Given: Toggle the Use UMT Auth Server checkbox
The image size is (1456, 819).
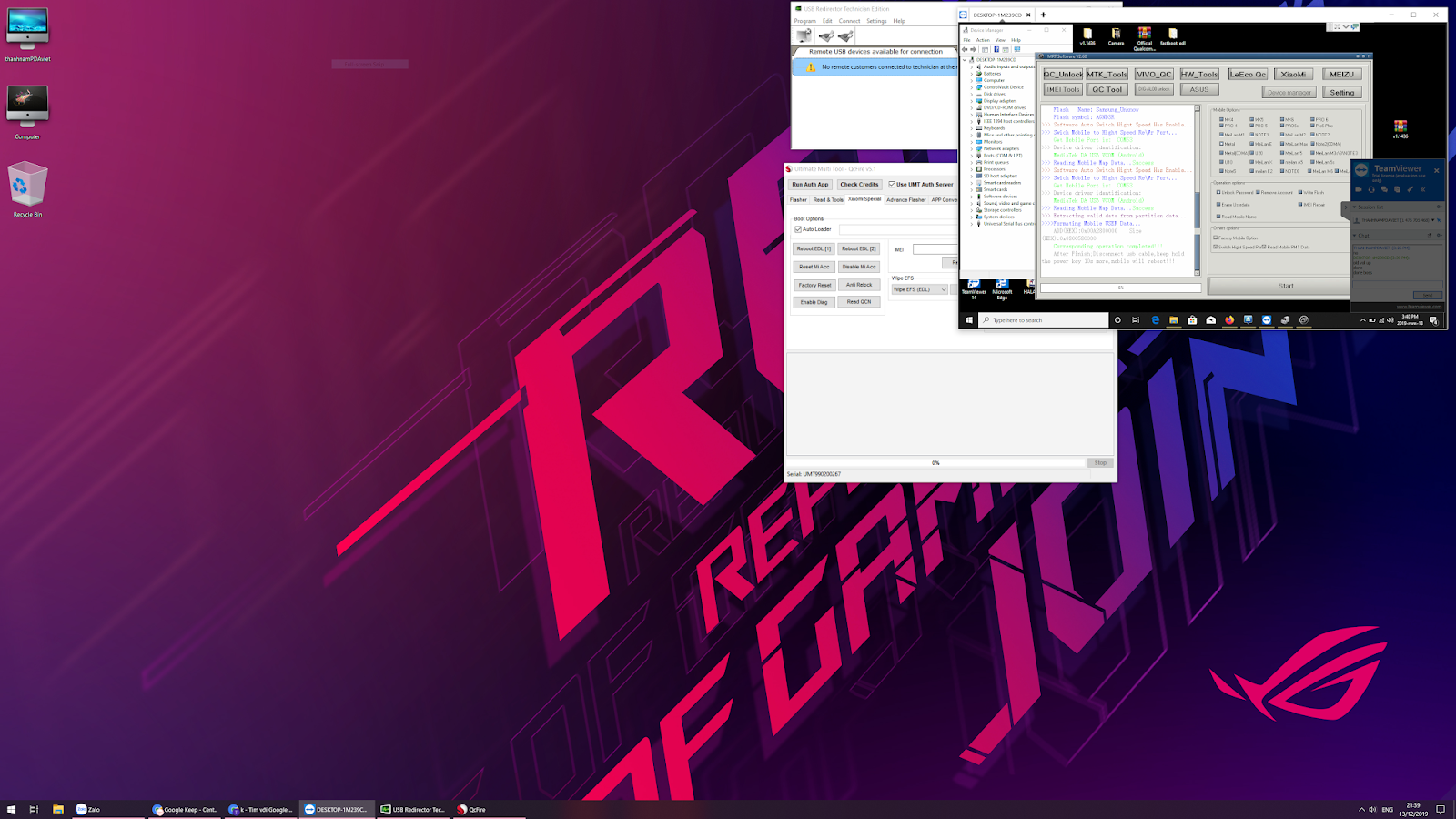Looking at the screenshot, I should [892, 185].
